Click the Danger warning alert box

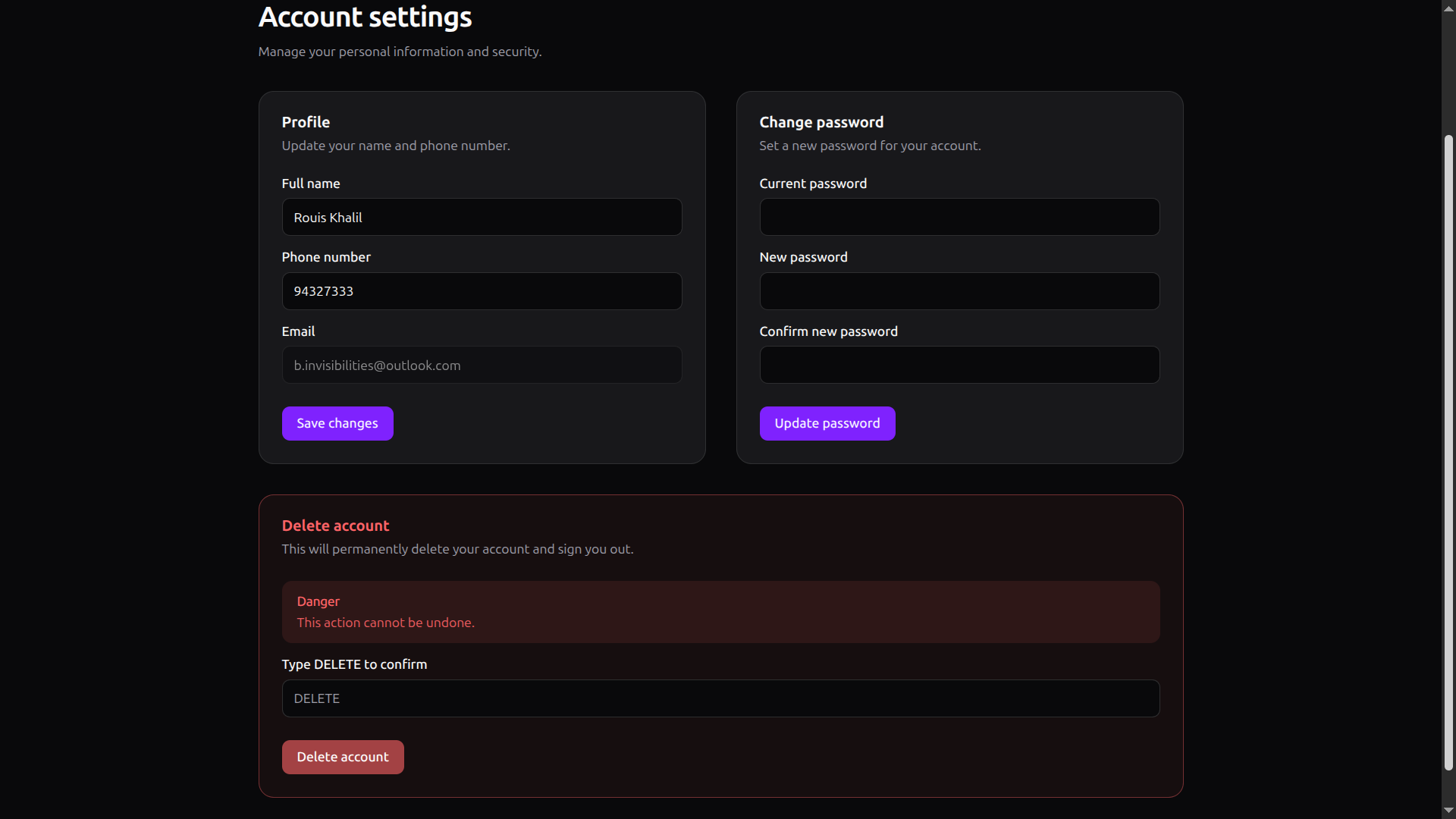[720, 612]
